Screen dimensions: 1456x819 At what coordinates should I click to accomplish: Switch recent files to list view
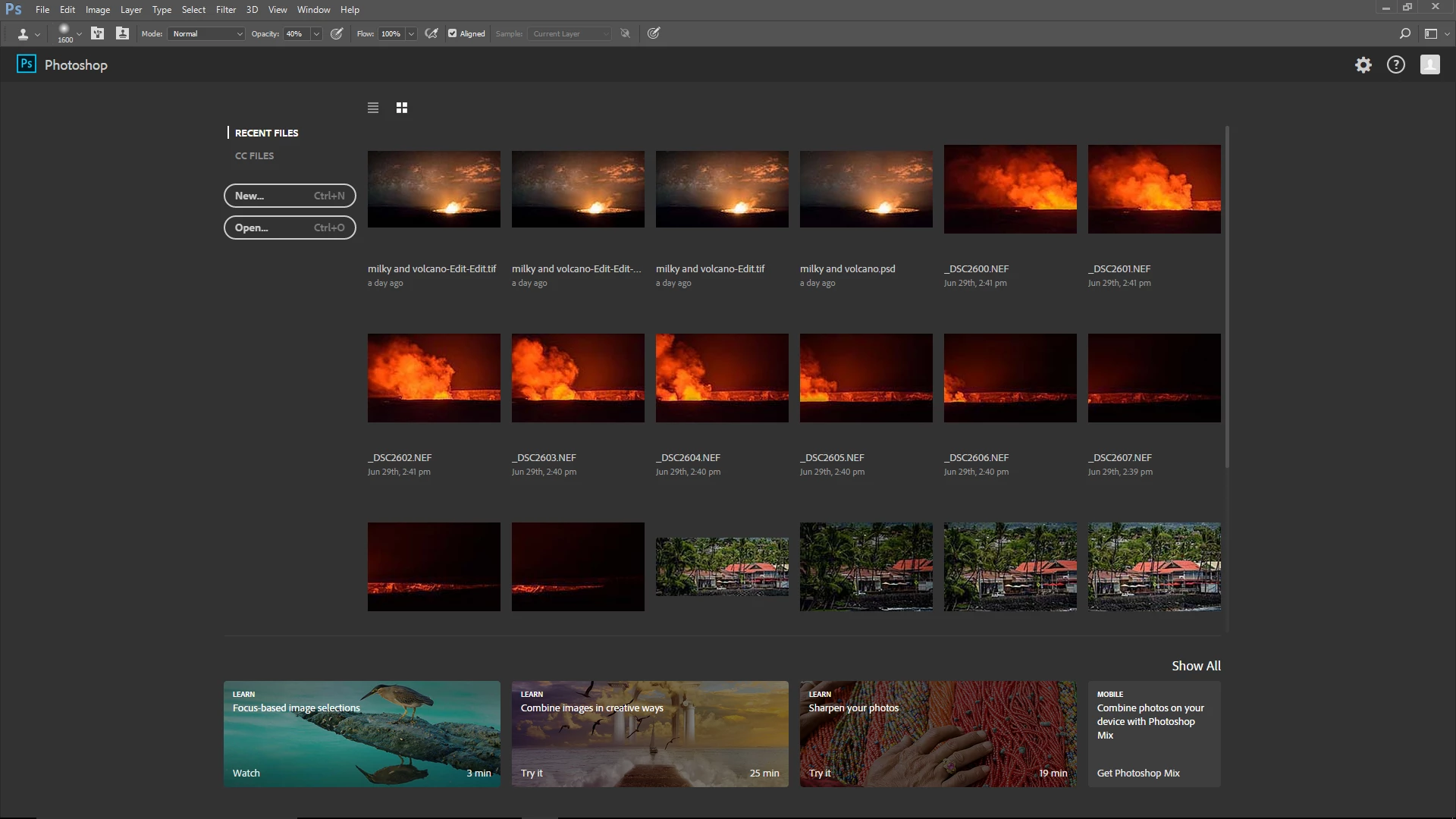(373, 108)
